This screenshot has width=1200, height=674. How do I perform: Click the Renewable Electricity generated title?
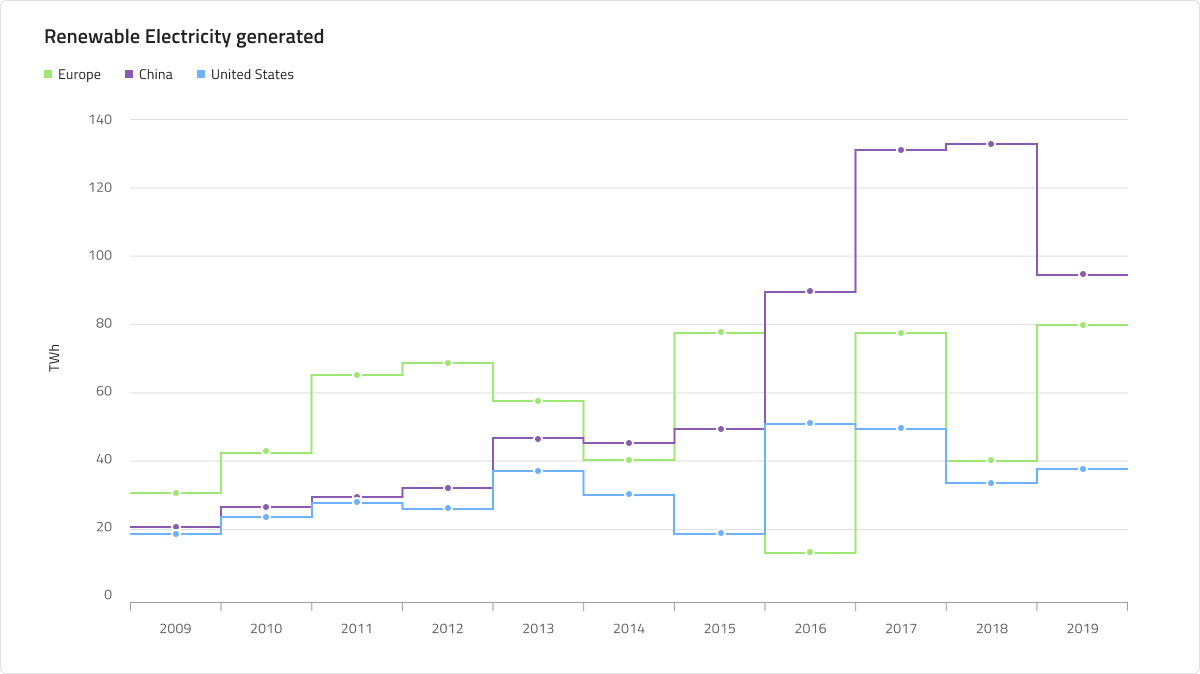[184, 37]
